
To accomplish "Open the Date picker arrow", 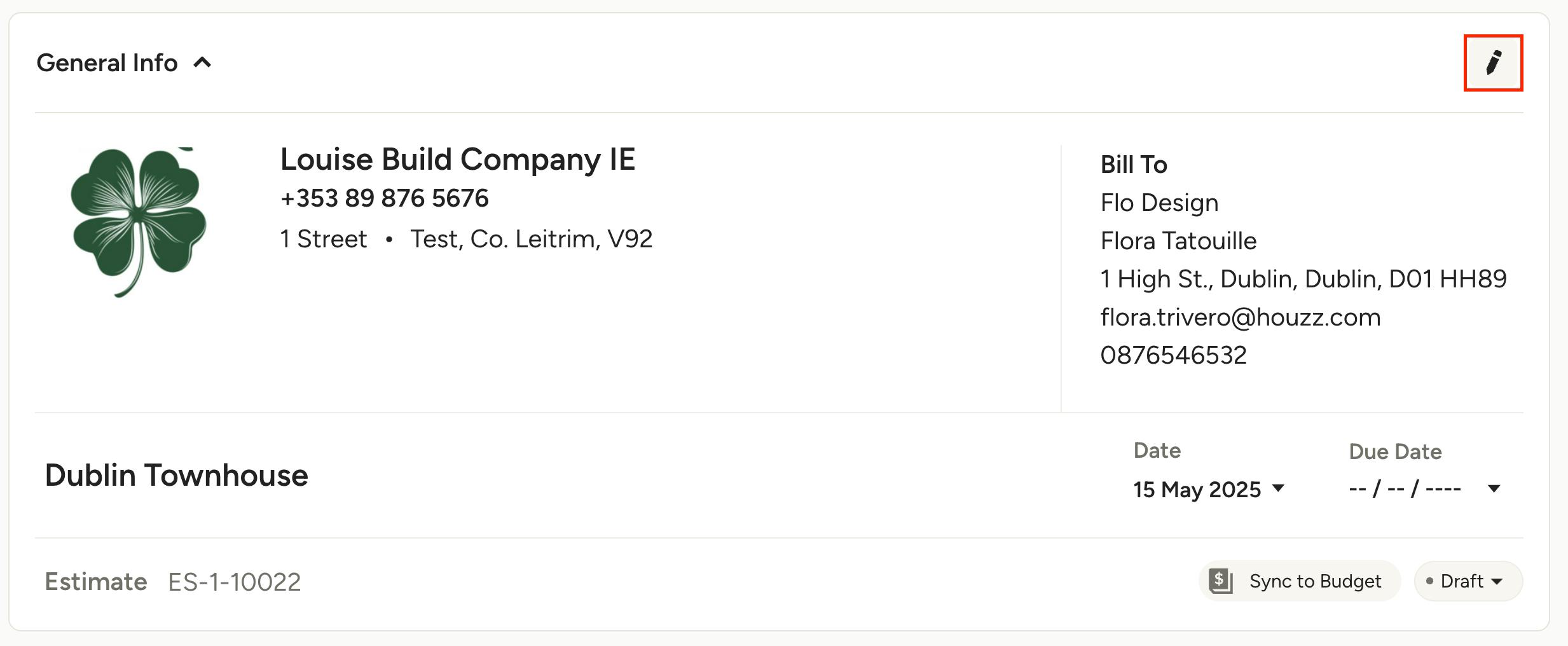I will coord(1278,488).
